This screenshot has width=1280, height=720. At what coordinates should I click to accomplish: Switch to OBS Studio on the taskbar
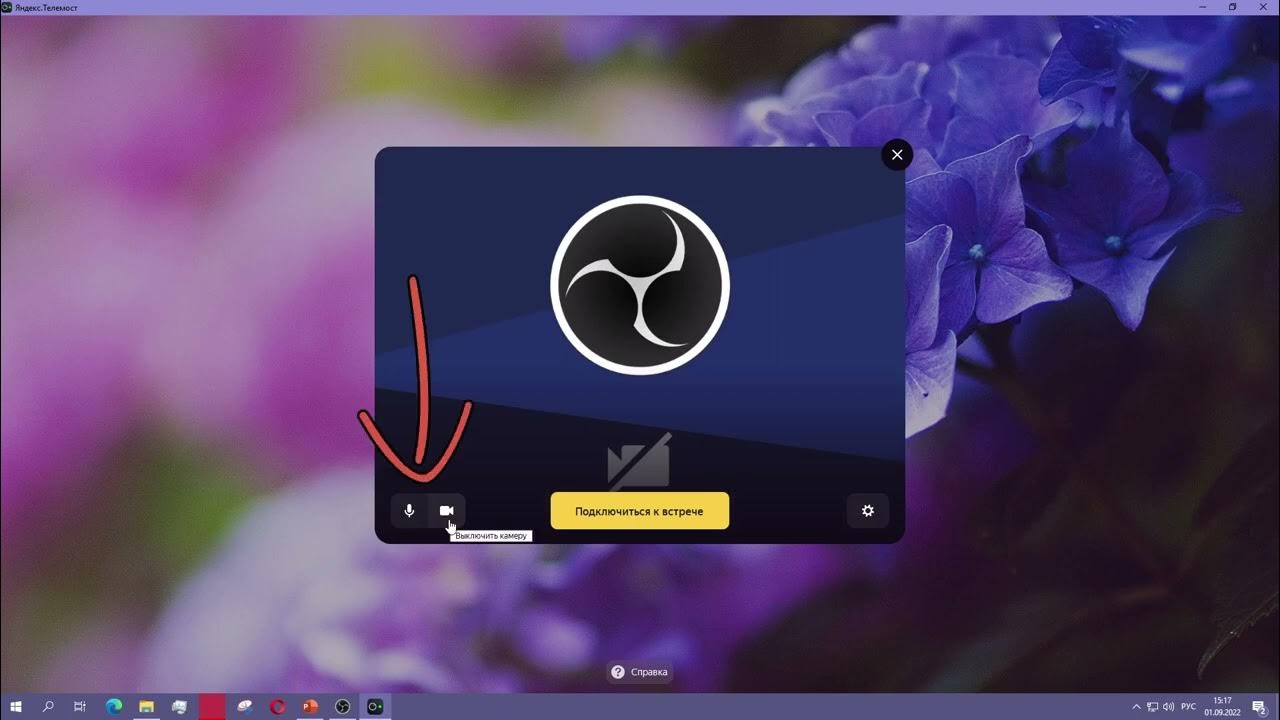click(x=342, y=707)
